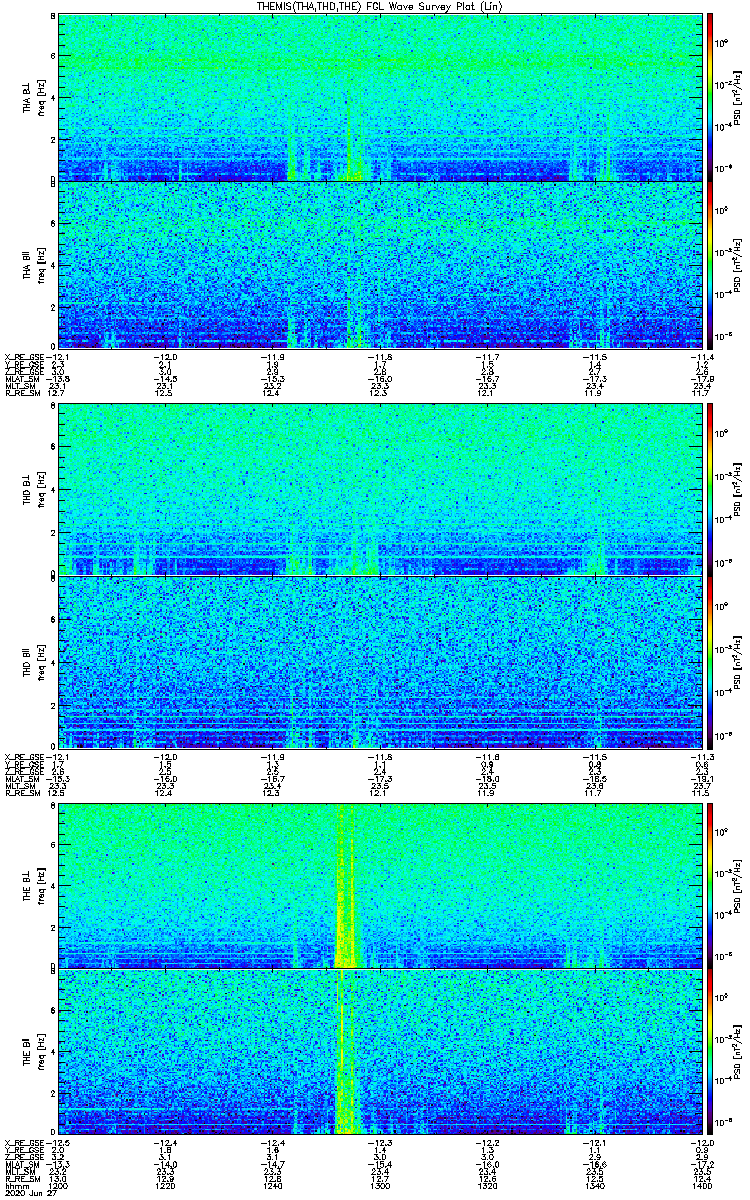Click the PSD [nT²/Hz] label beside THA B⊥
The image size is (750, 1200).
pyautogui.click(x=737, y=98)
